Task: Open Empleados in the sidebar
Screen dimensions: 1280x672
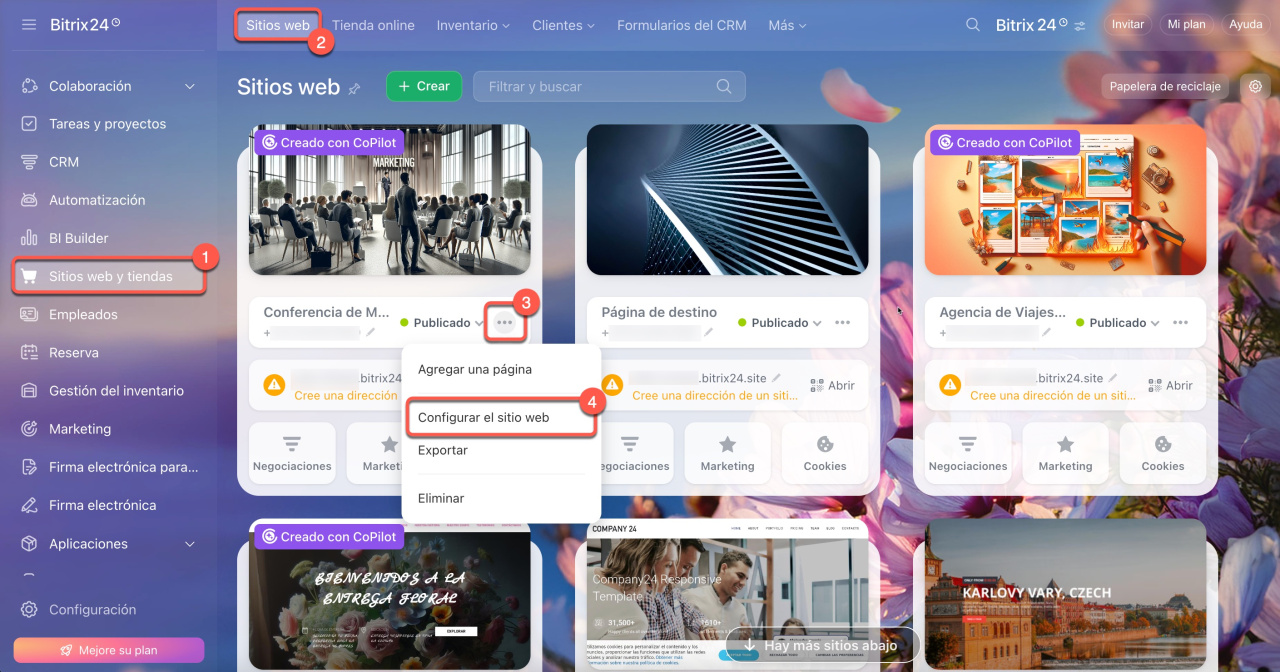Action: pos(83,314)
